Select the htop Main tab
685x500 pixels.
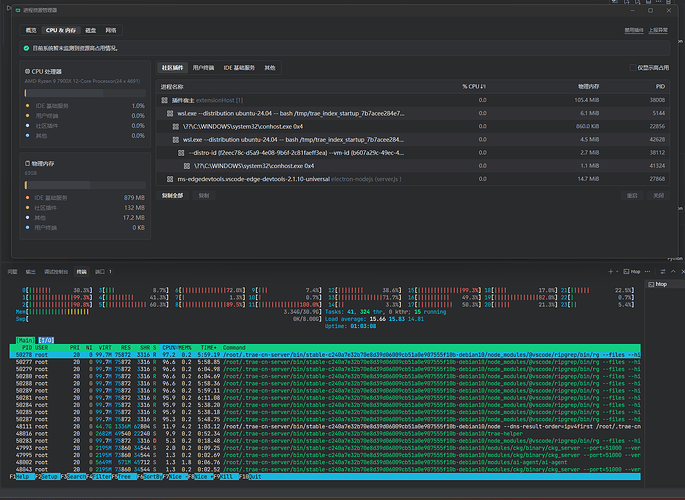pyautogui.click(x=25, y=340)
